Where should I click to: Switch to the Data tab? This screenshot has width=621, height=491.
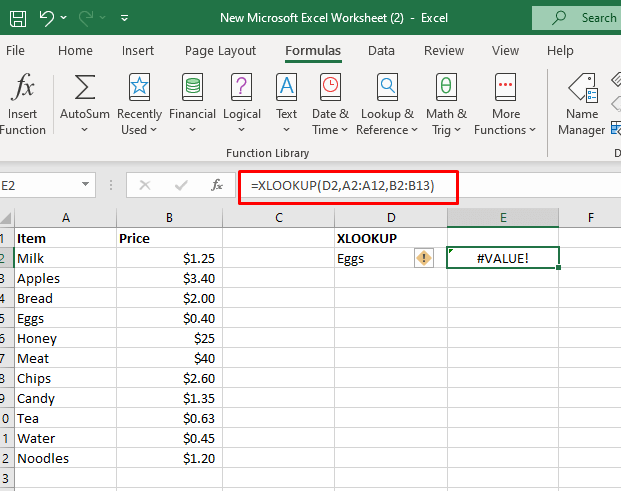(381, 51)
